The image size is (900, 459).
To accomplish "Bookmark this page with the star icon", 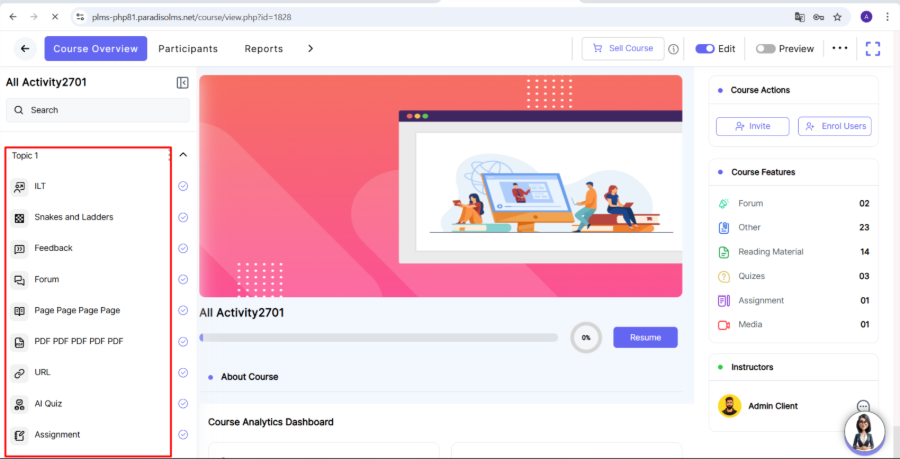I will click(x=837, y=17).
